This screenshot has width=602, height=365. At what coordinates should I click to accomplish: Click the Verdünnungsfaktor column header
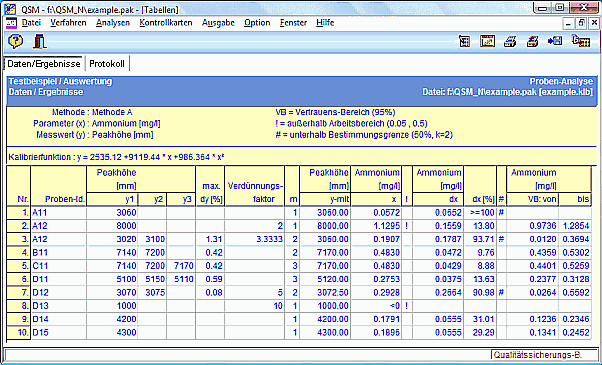click(x=255, y=186)
